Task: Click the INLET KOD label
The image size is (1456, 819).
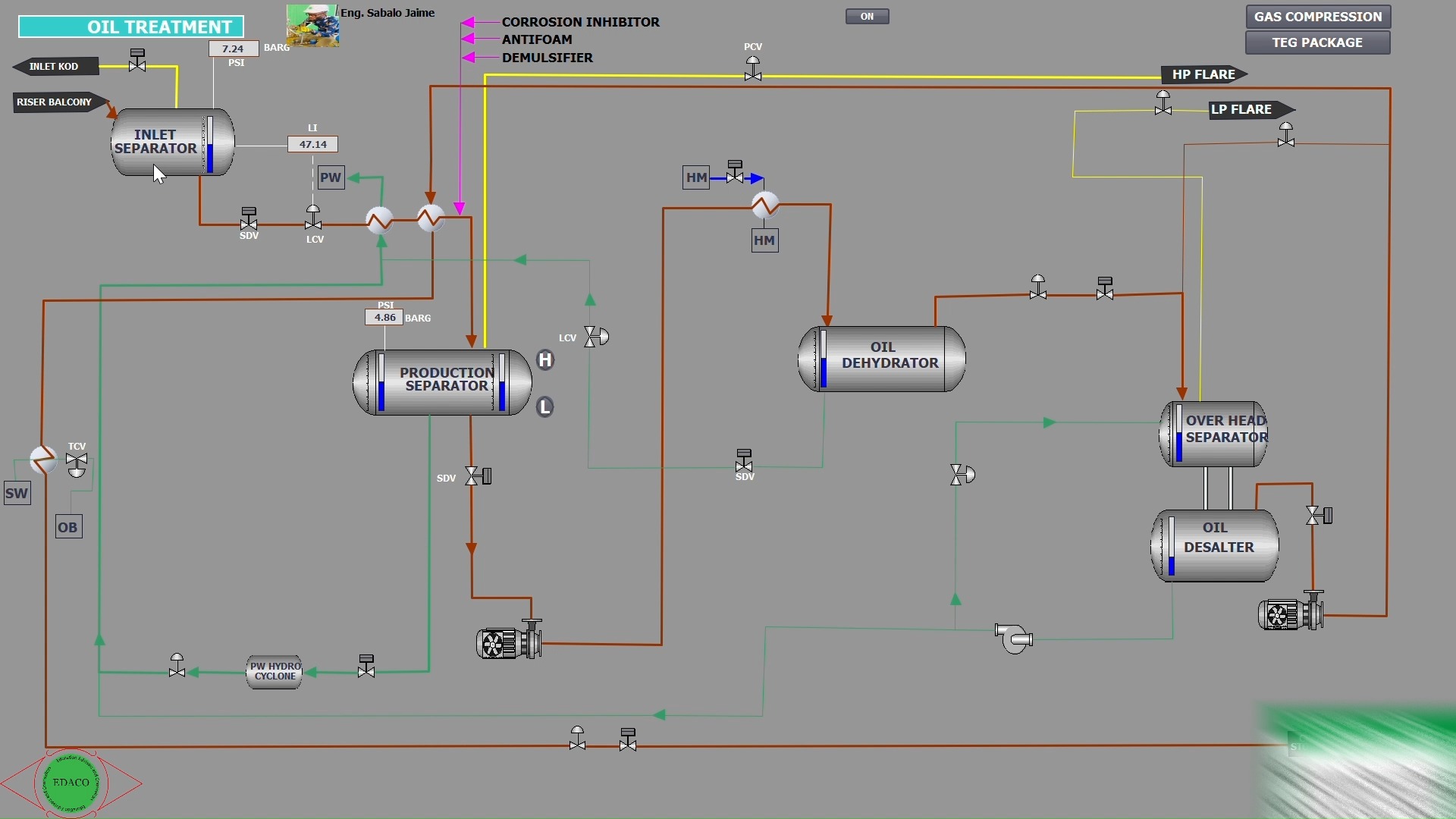Action: (x=54, y=67)
